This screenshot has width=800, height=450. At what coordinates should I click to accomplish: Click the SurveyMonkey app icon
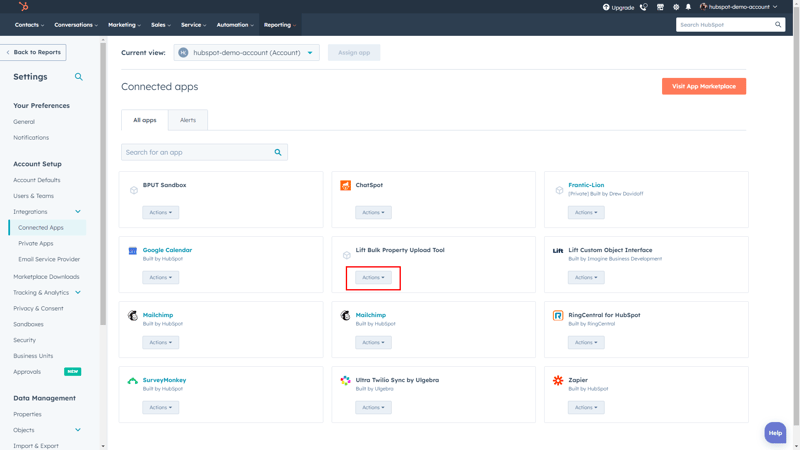(x=133, y=381)
